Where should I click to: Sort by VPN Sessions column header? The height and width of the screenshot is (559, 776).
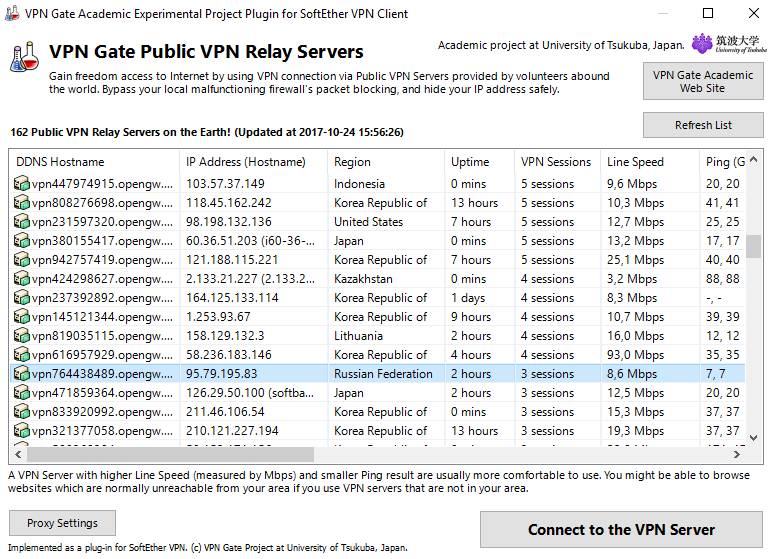pyautogui.click(x=556, y=162)
